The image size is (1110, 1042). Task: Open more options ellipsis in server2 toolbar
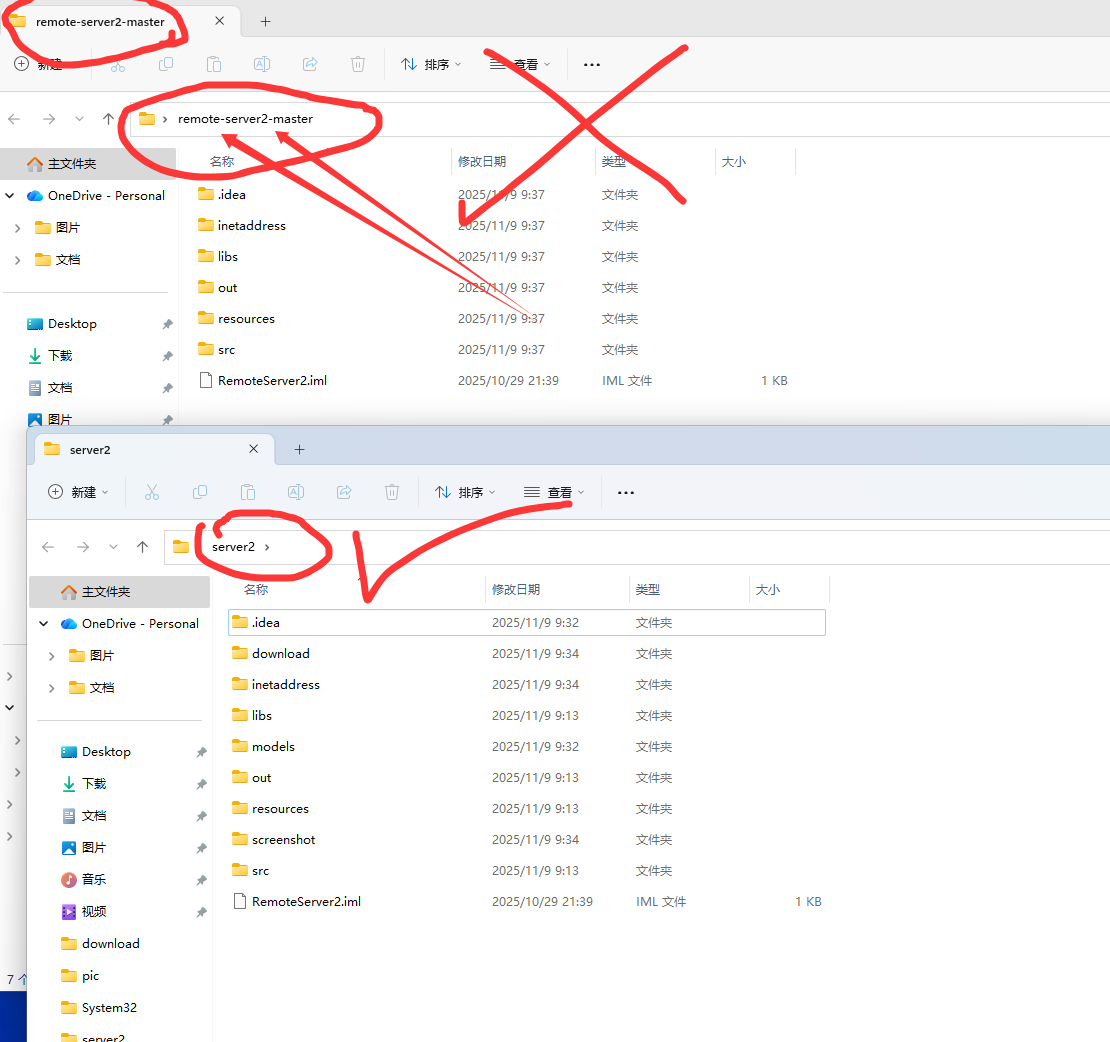[x=626, y=493]
